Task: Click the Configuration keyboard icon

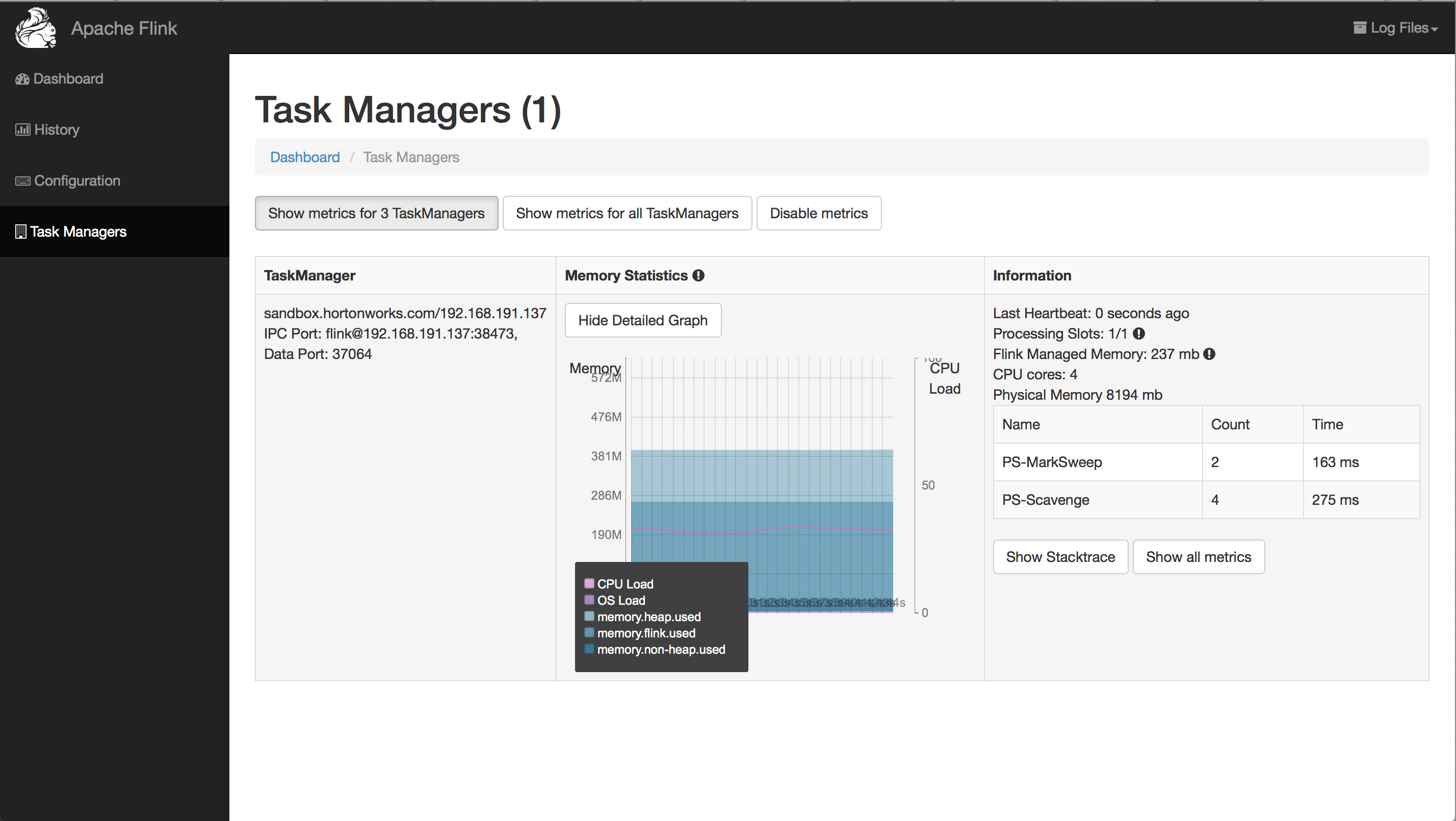Action: [x=22, y=181]
